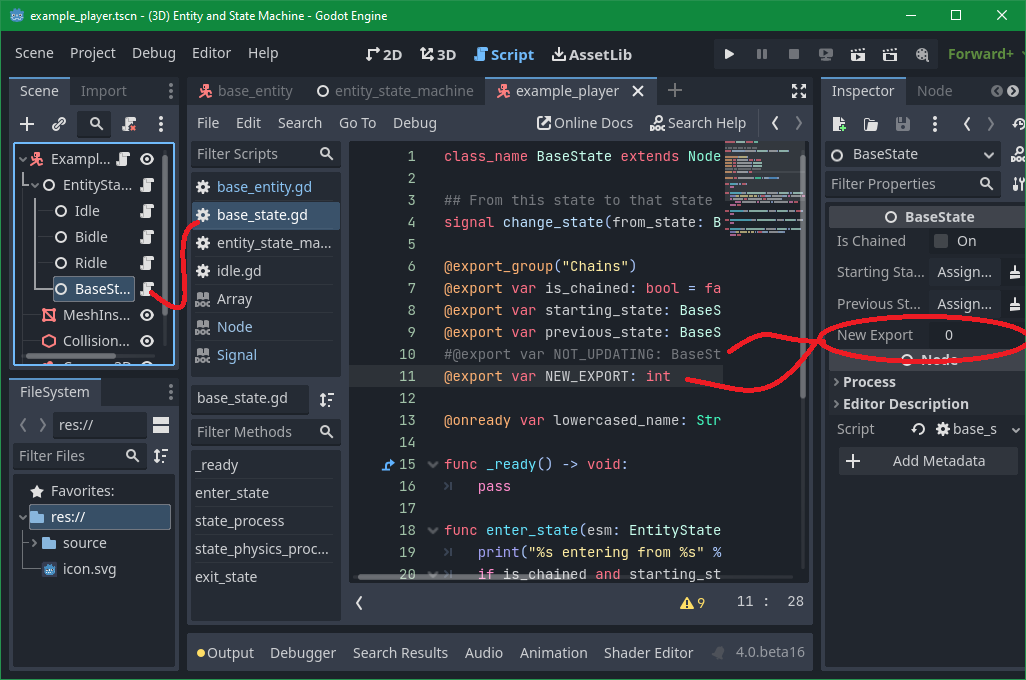Image resolution: width=1026 pixels, height=680 pixels.
Task: Open Search Help in the script editor
Action: coord(698,122)
